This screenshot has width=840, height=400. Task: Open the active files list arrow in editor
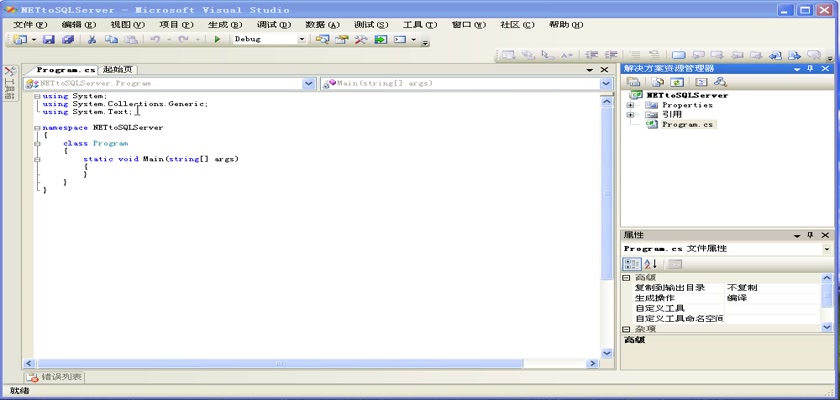tap(590, 70)
